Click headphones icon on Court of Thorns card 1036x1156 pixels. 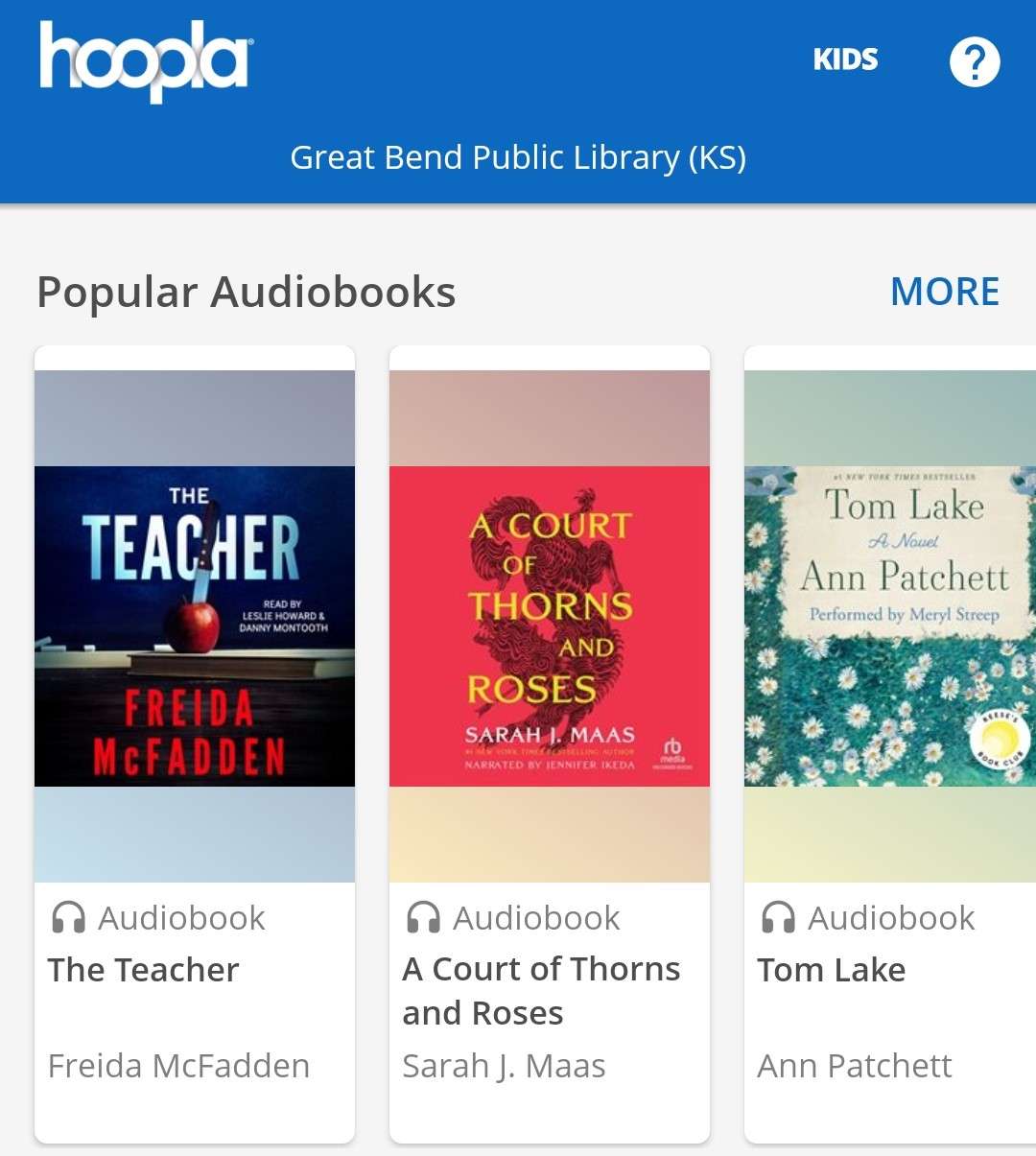point(423,918)
